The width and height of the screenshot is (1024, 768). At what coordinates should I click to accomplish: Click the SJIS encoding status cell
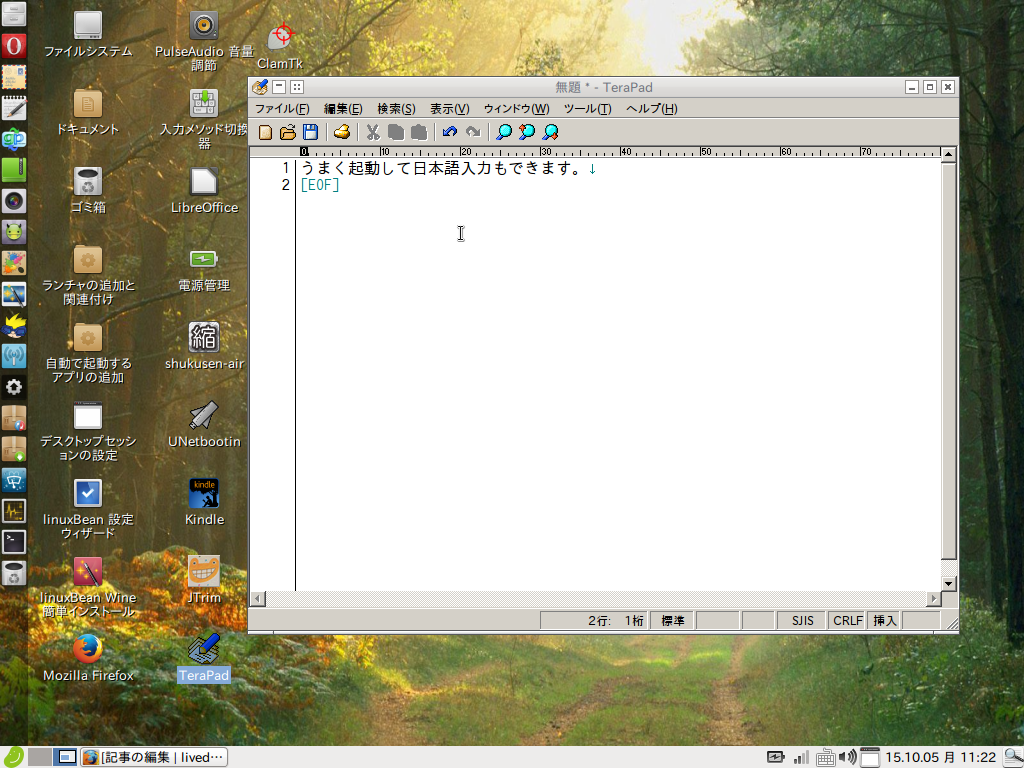click(x=802, y=620)
